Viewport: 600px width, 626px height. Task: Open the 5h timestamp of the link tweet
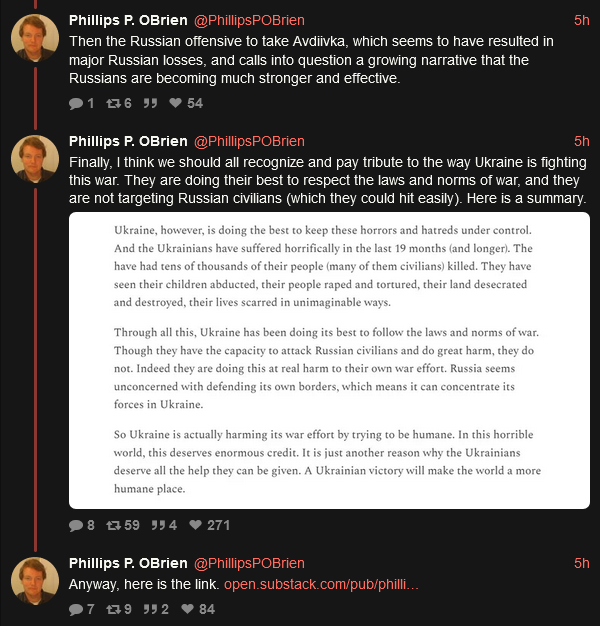(582, 564)
